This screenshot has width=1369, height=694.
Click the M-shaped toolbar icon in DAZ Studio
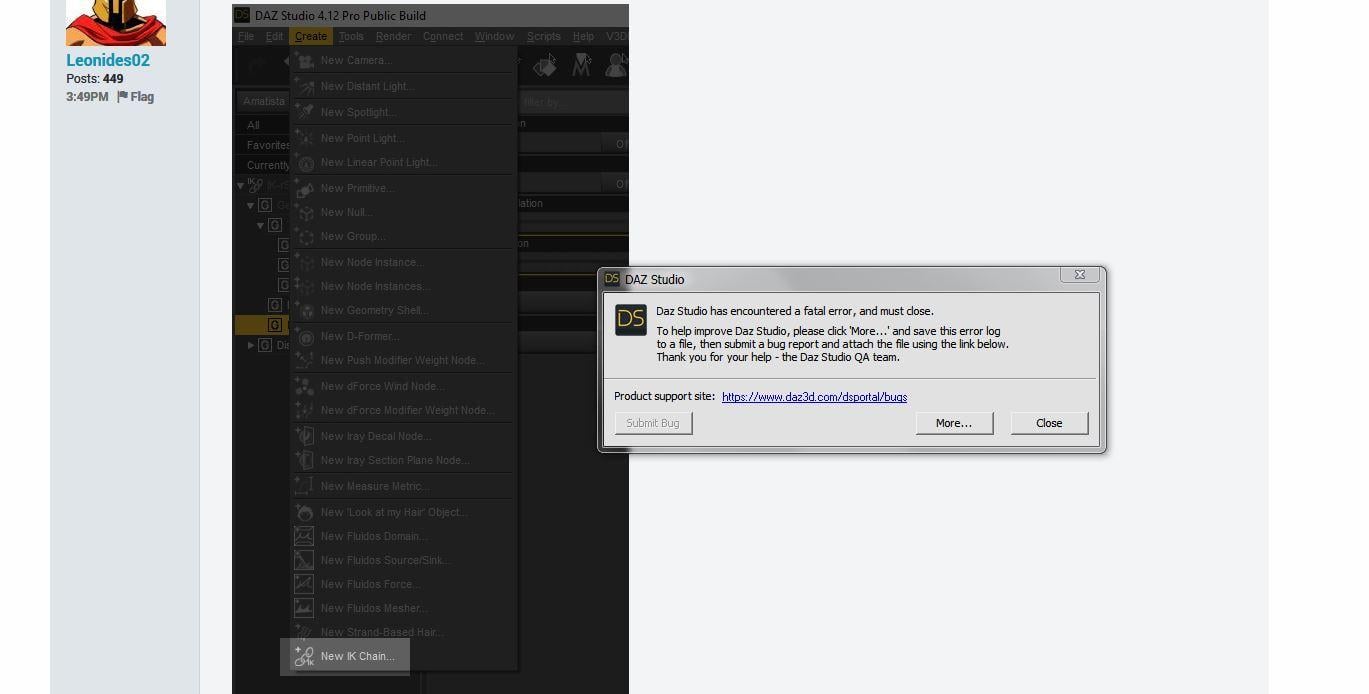582,65
